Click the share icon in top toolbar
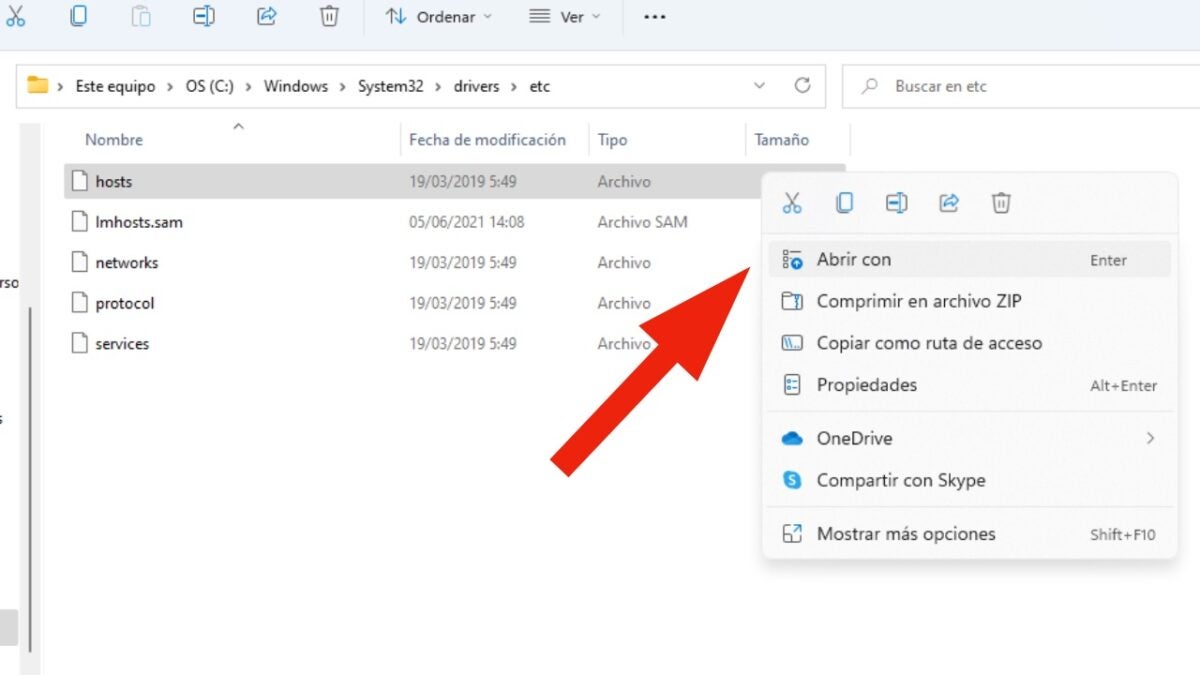 267,17
